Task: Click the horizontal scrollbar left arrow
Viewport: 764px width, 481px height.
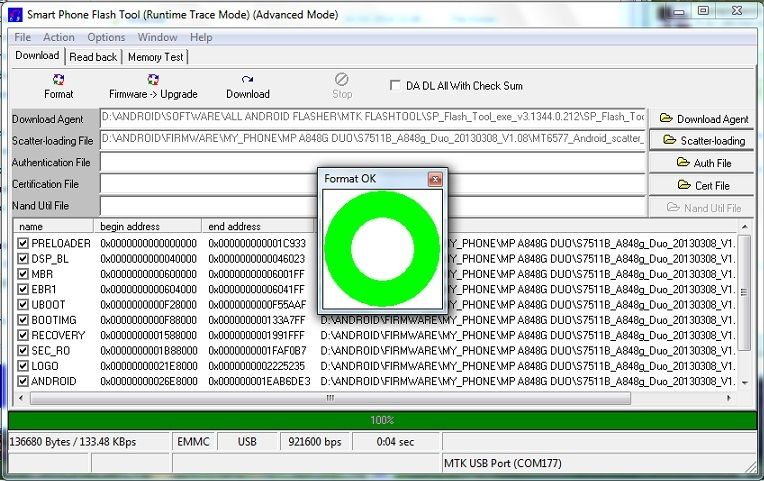Action: tap(20, 398)
